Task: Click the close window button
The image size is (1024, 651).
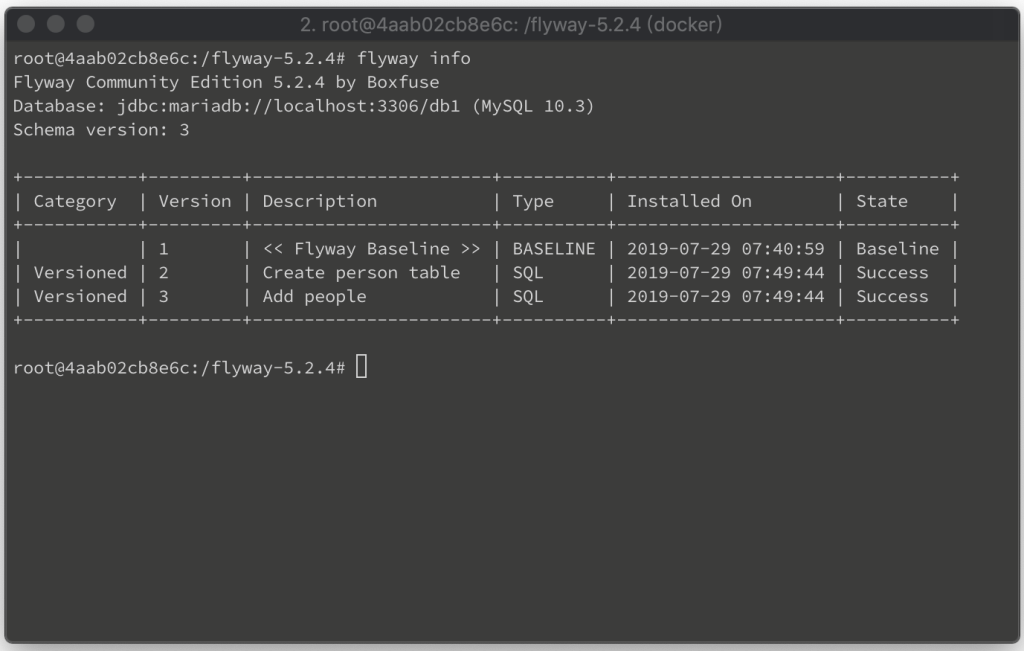Action: (26, 24)
